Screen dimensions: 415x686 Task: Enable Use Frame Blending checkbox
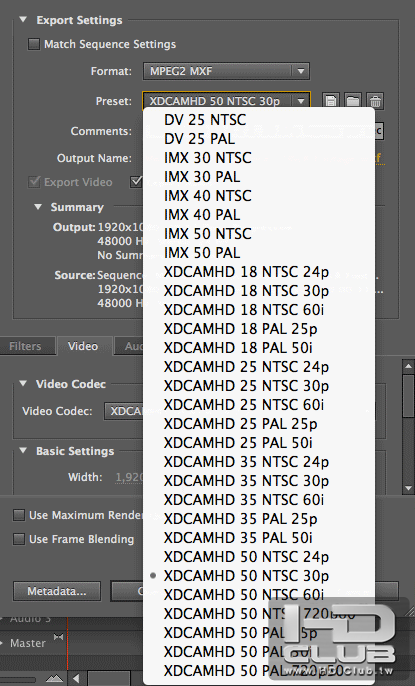[x=19, y=539]
